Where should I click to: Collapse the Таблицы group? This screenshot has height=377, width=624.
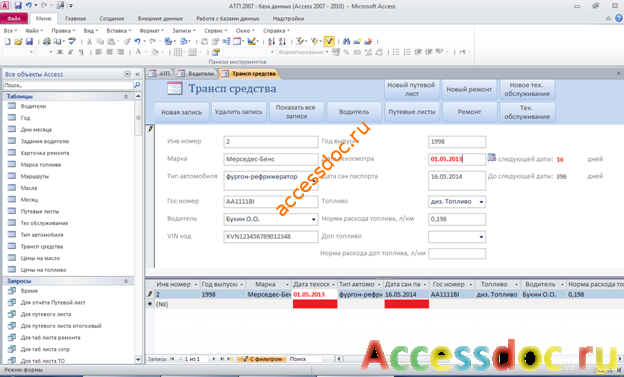point(126,96)
